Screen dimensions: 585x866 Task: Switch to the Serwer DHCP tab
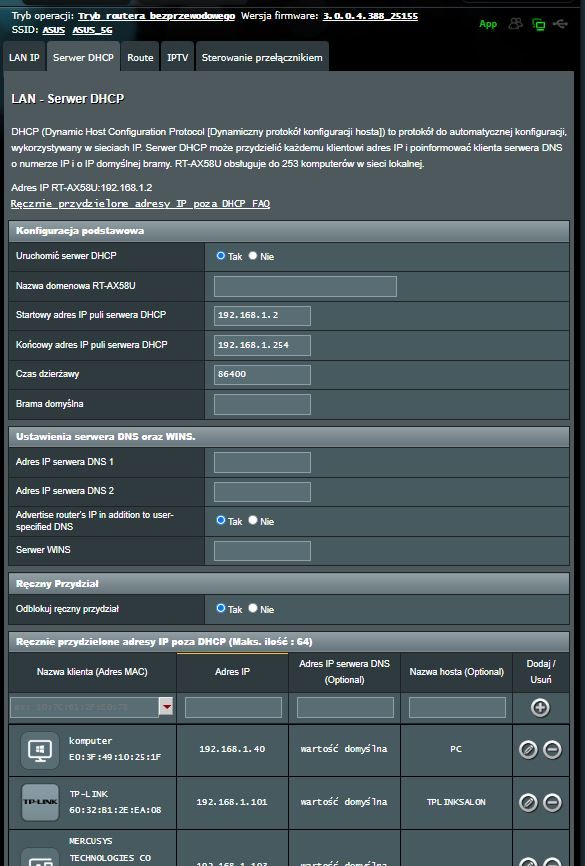[83, 57]
